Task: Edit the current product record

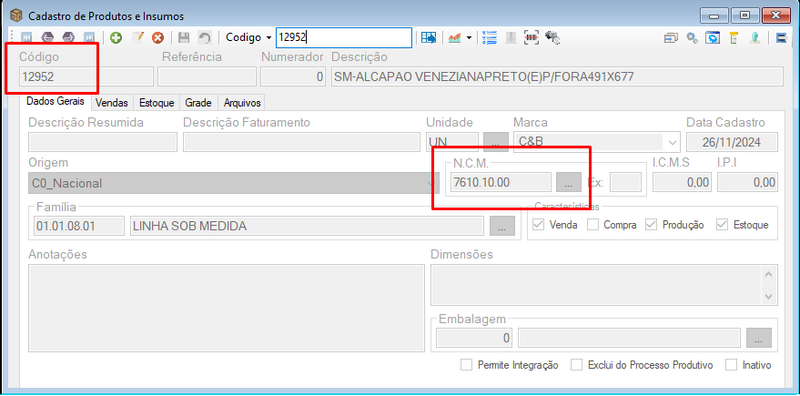Action: point(138,37)
